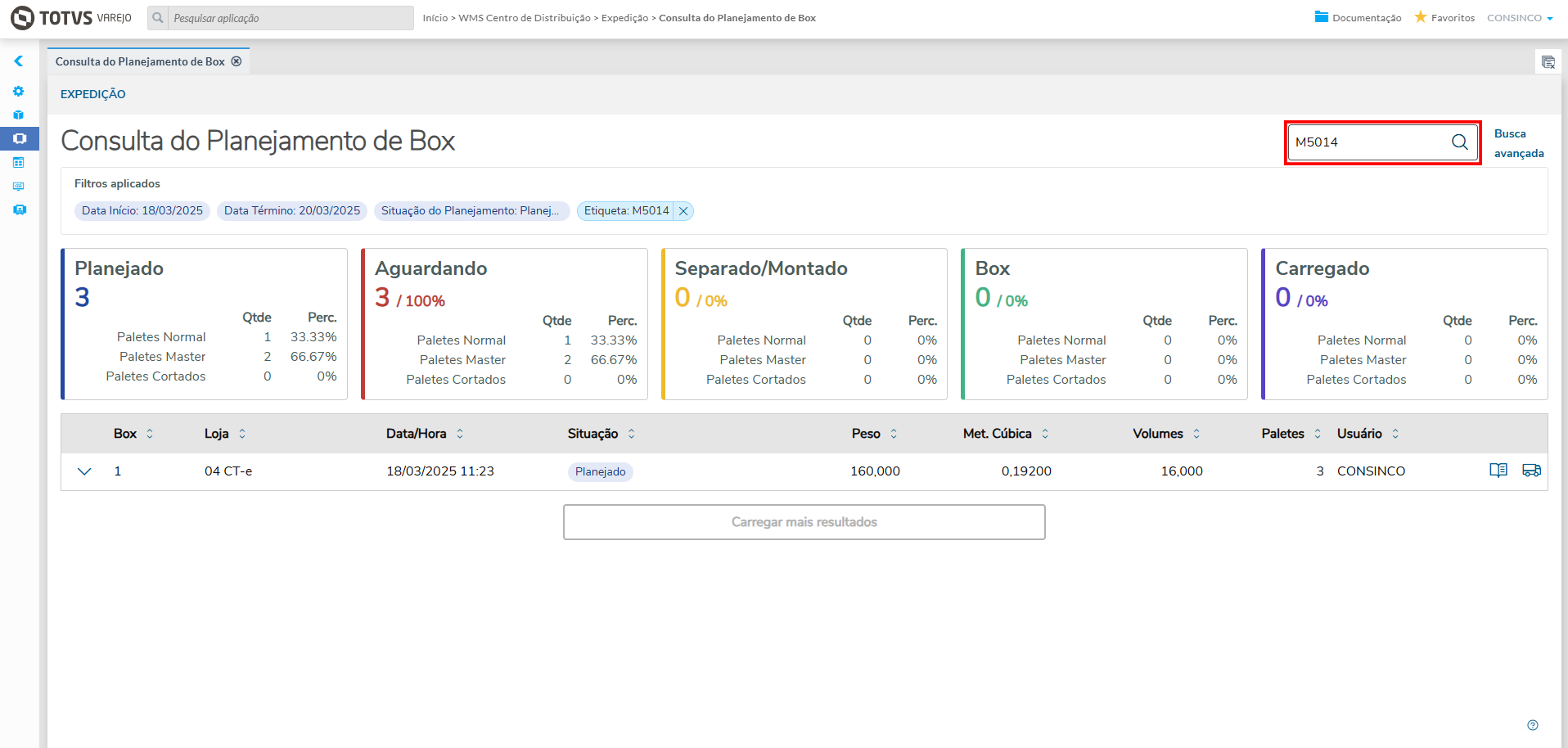Click the 160,000 weight cell
Viewport: 1568px width, 748px height.
click(875, 471)
